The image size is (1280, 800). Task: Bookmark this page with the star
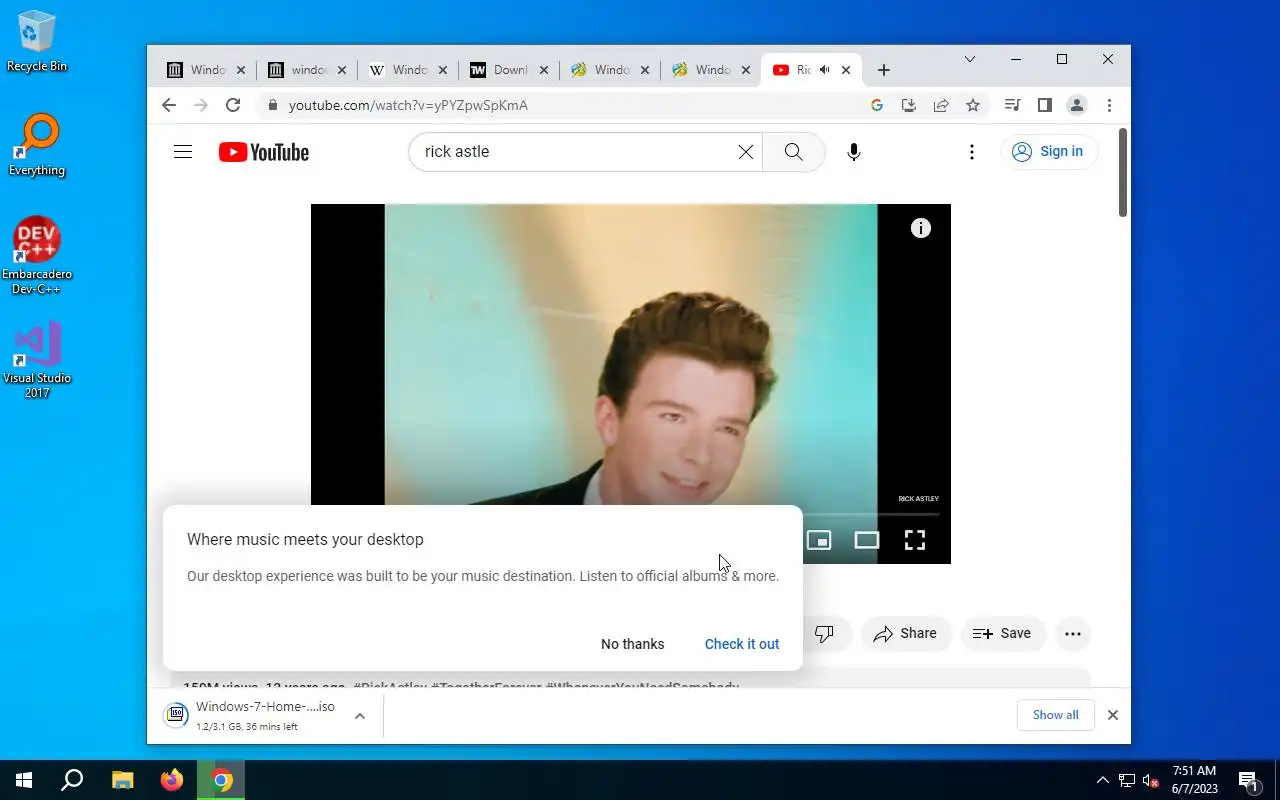click(x=973, y=105)
